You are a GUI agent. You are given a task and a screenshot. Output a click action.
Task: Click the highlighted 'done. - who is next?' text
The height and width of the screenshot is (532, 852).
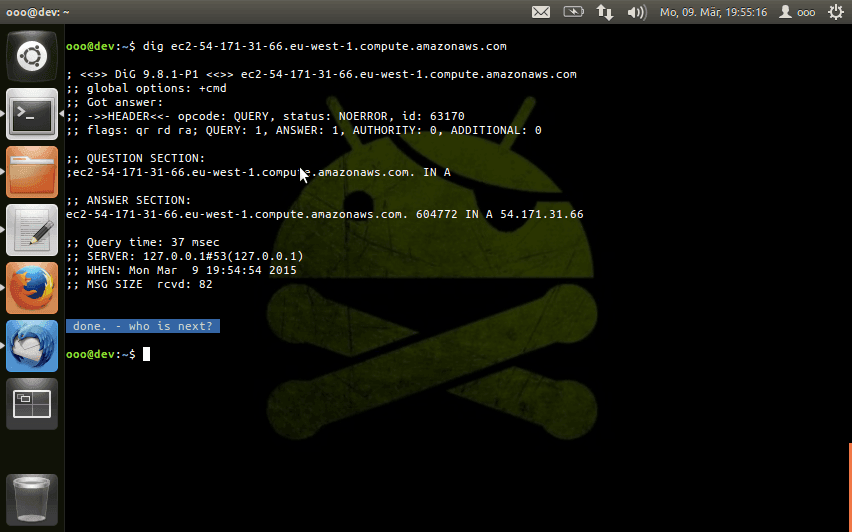[143, 326]
